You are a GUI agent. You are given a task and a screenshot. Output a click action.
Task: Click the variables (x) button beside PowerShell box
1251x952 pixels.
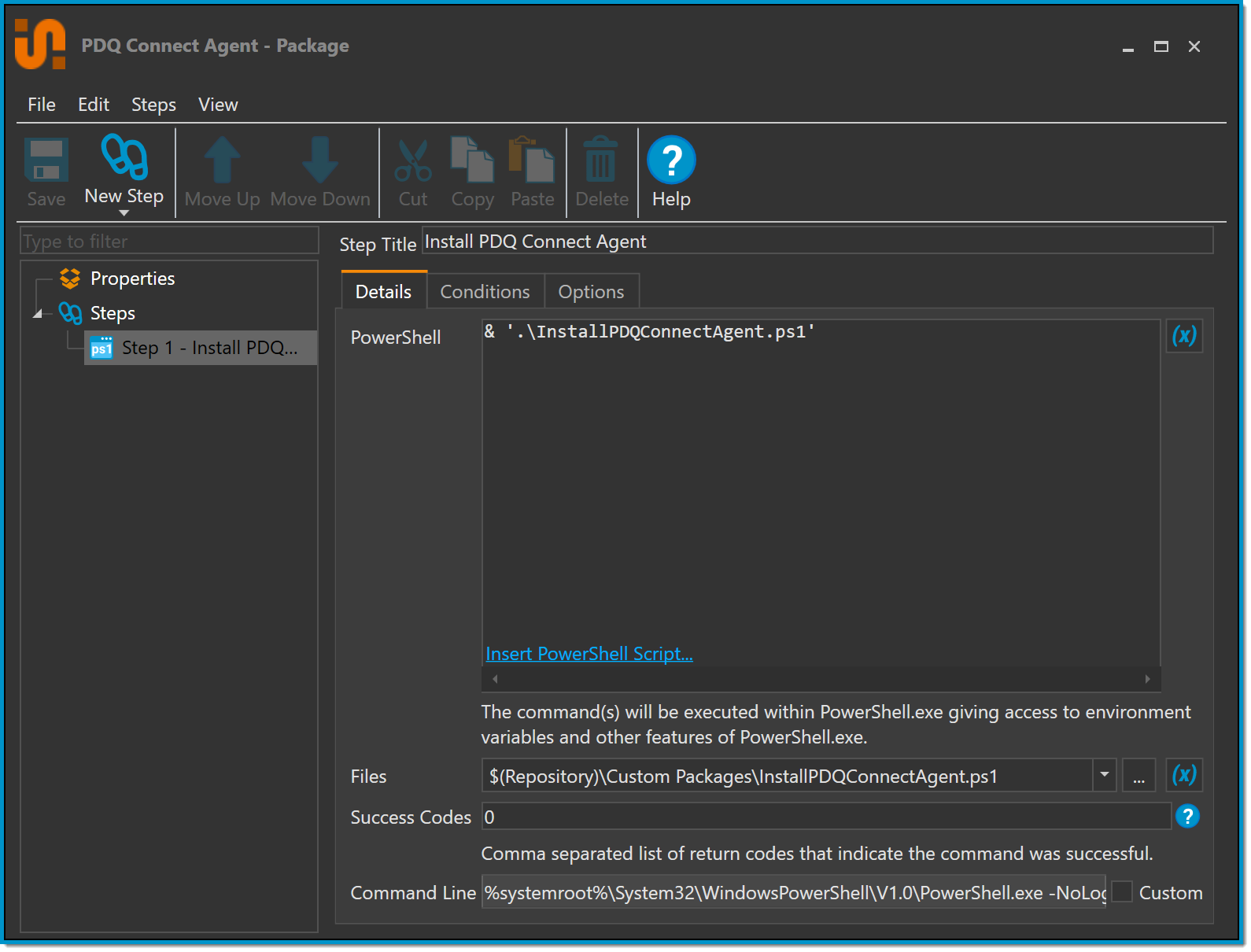tap(1184, 336)
